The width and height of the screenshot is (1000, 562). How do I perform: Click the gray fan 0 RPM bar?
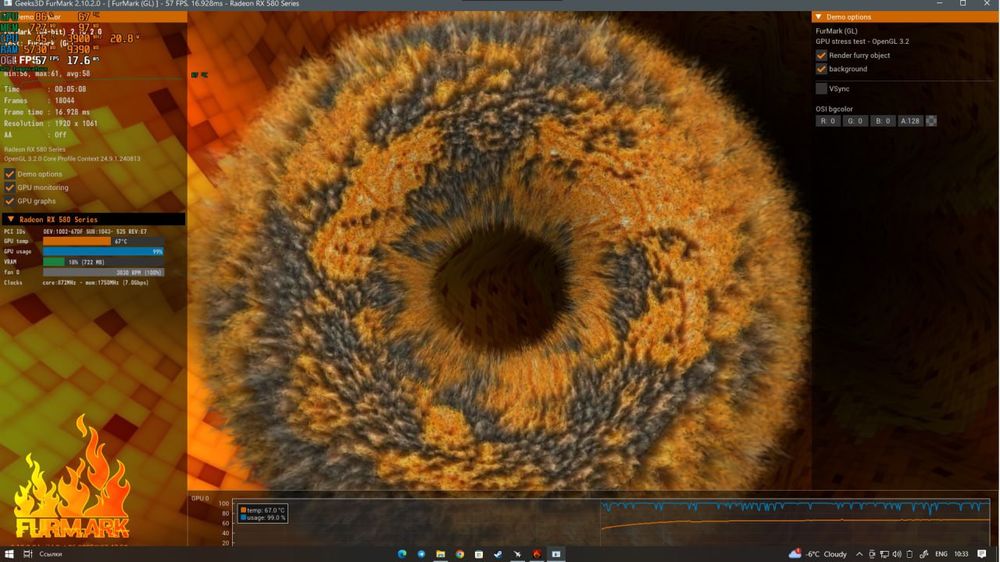(x=103, y=272)
